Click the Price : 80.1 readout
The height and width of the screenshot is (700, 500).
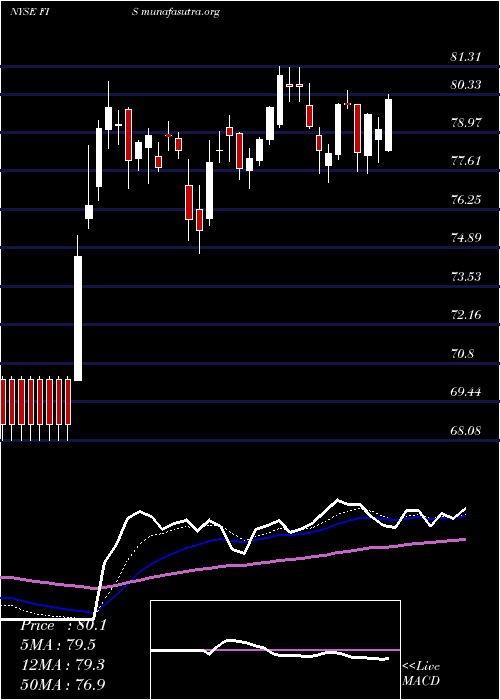coord(63,625)
